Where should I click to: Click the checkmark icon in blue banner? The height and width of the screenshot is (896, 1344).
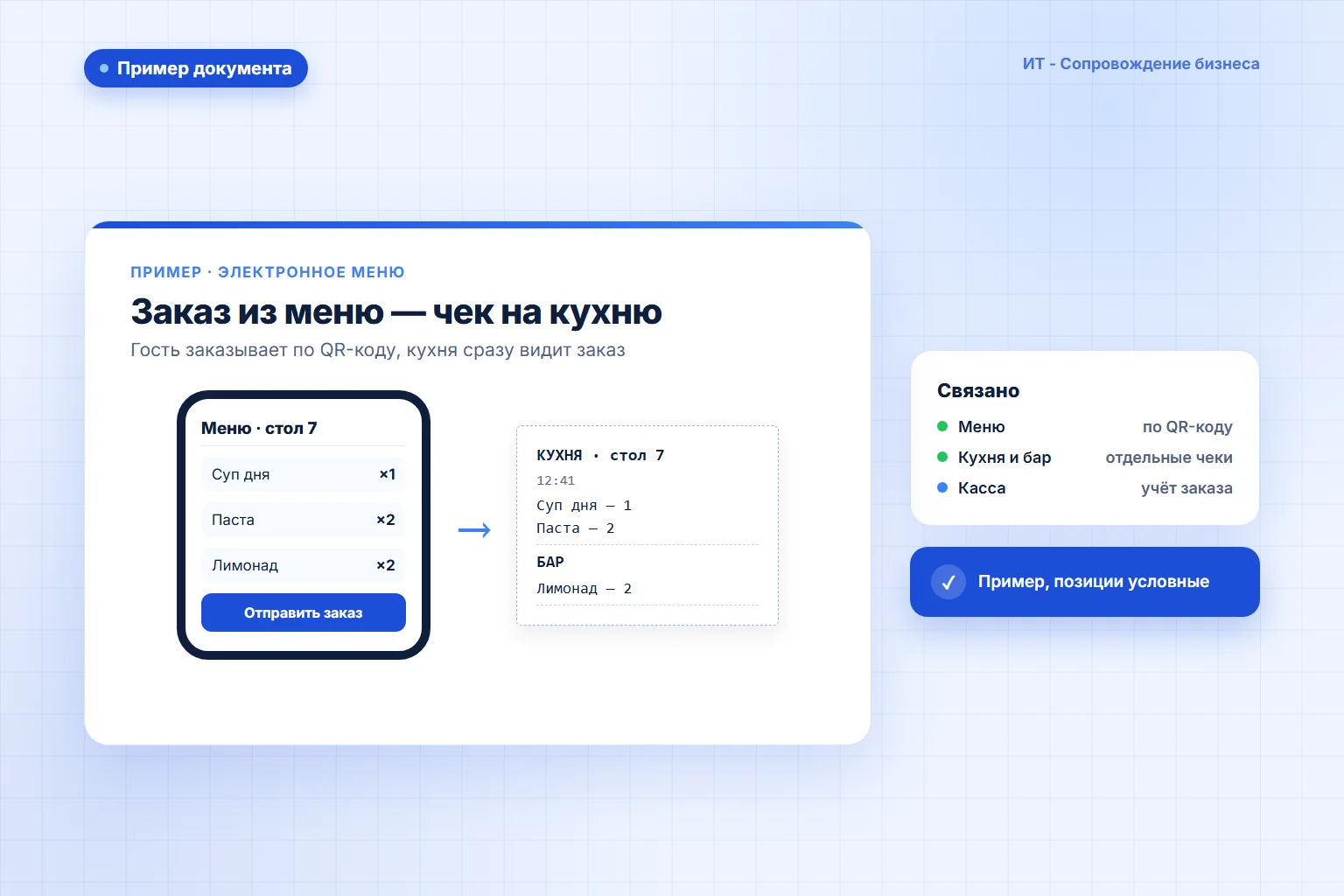(948, 582)
